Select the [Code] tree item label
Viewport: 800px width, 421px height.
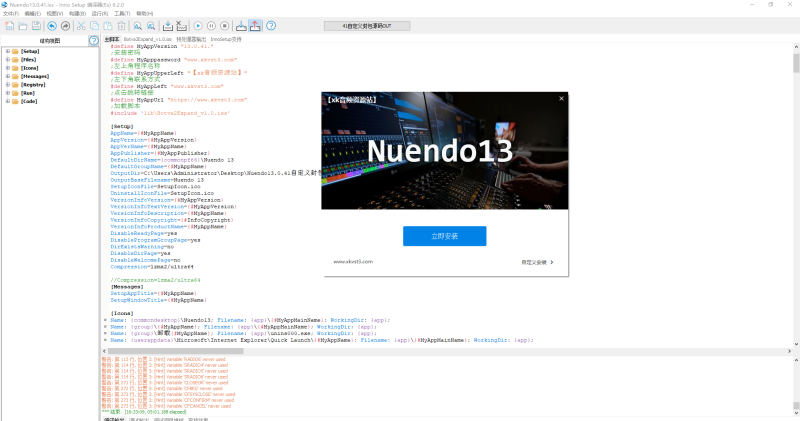pos(29,102)
